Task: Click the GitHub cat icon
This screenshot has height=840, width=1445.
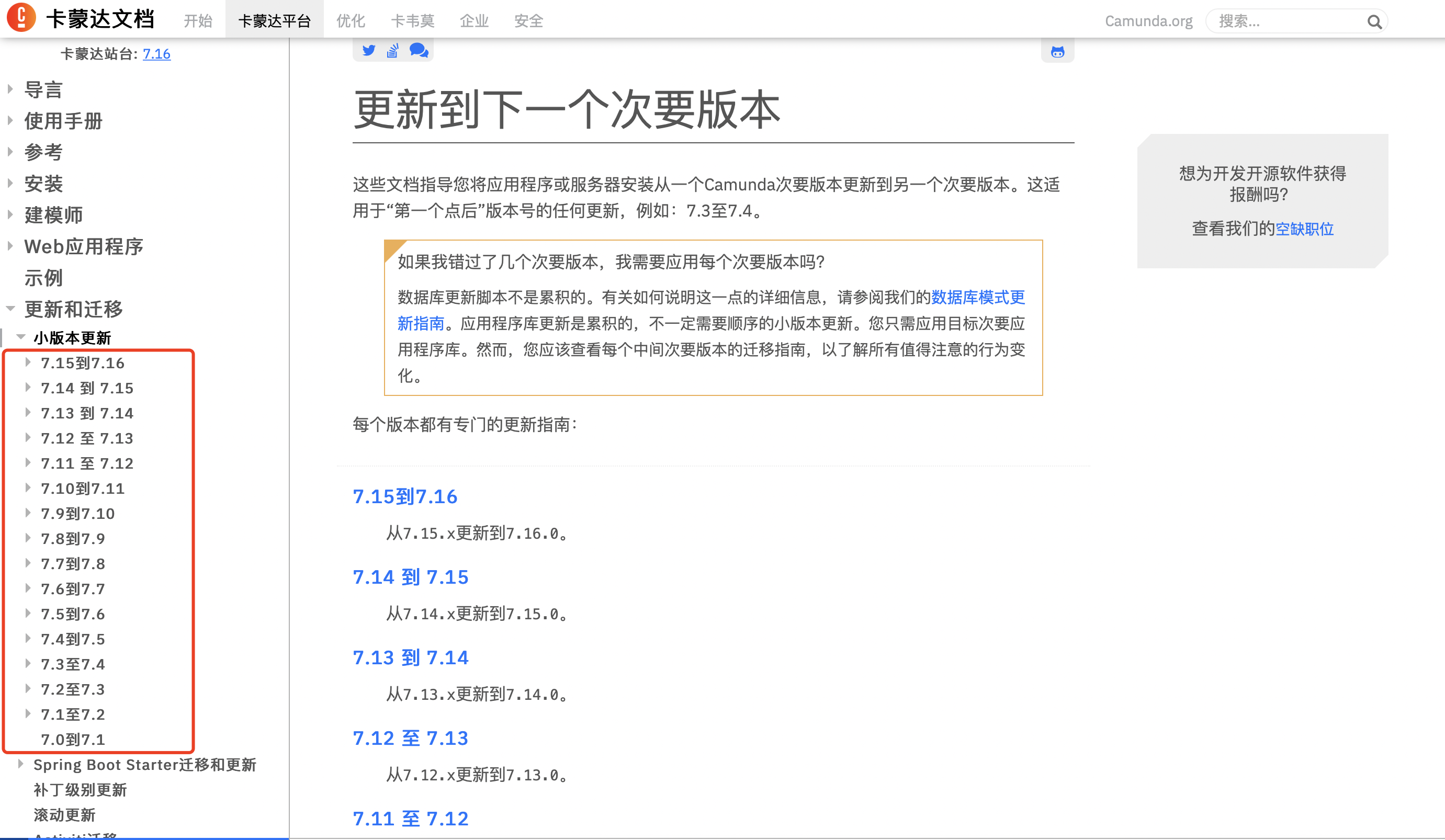Action: pyautogui.click(x=1057, y=52)
